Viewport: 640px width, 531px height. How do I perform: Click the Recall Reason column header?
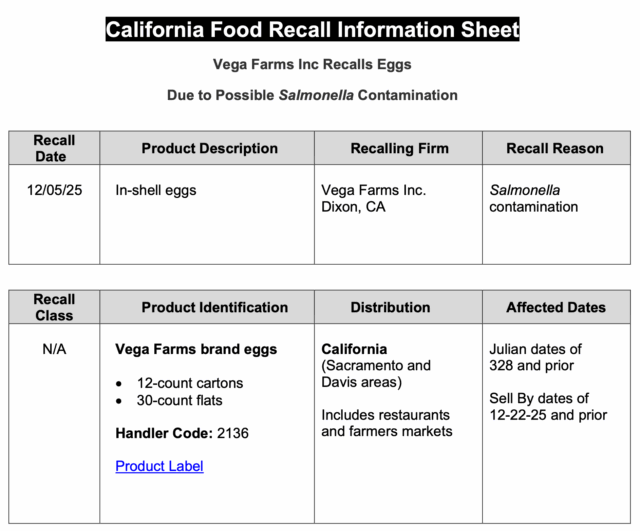(x=554, y=148)
